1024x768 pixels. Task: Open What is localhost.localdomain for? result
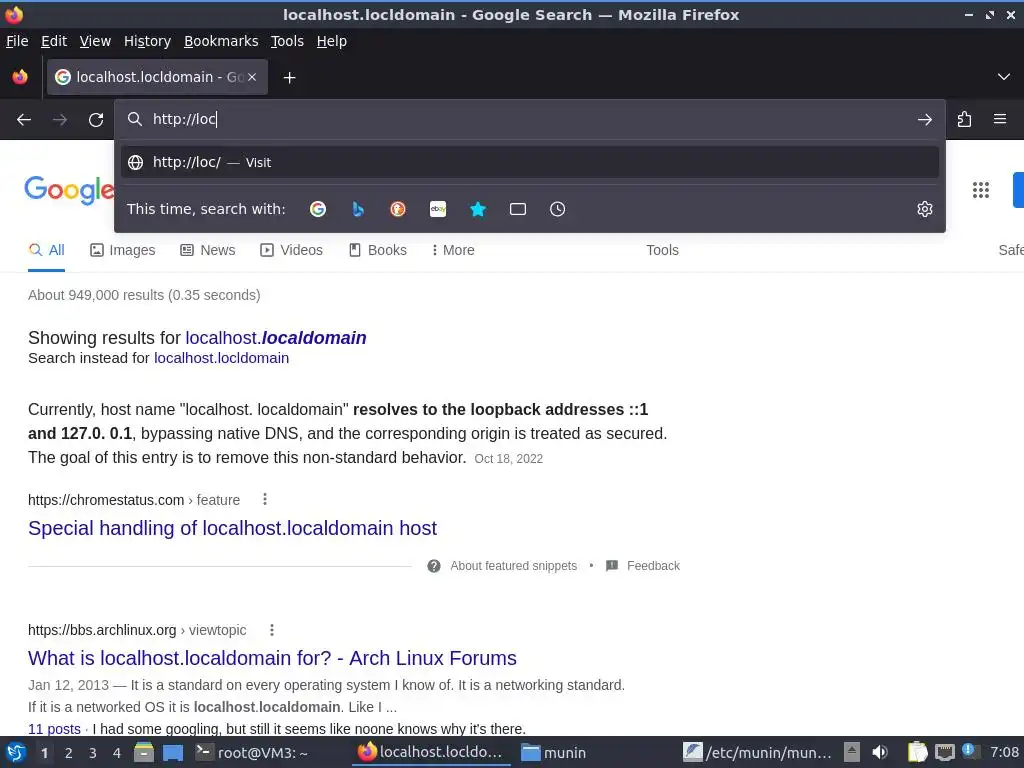pos(272,658)
